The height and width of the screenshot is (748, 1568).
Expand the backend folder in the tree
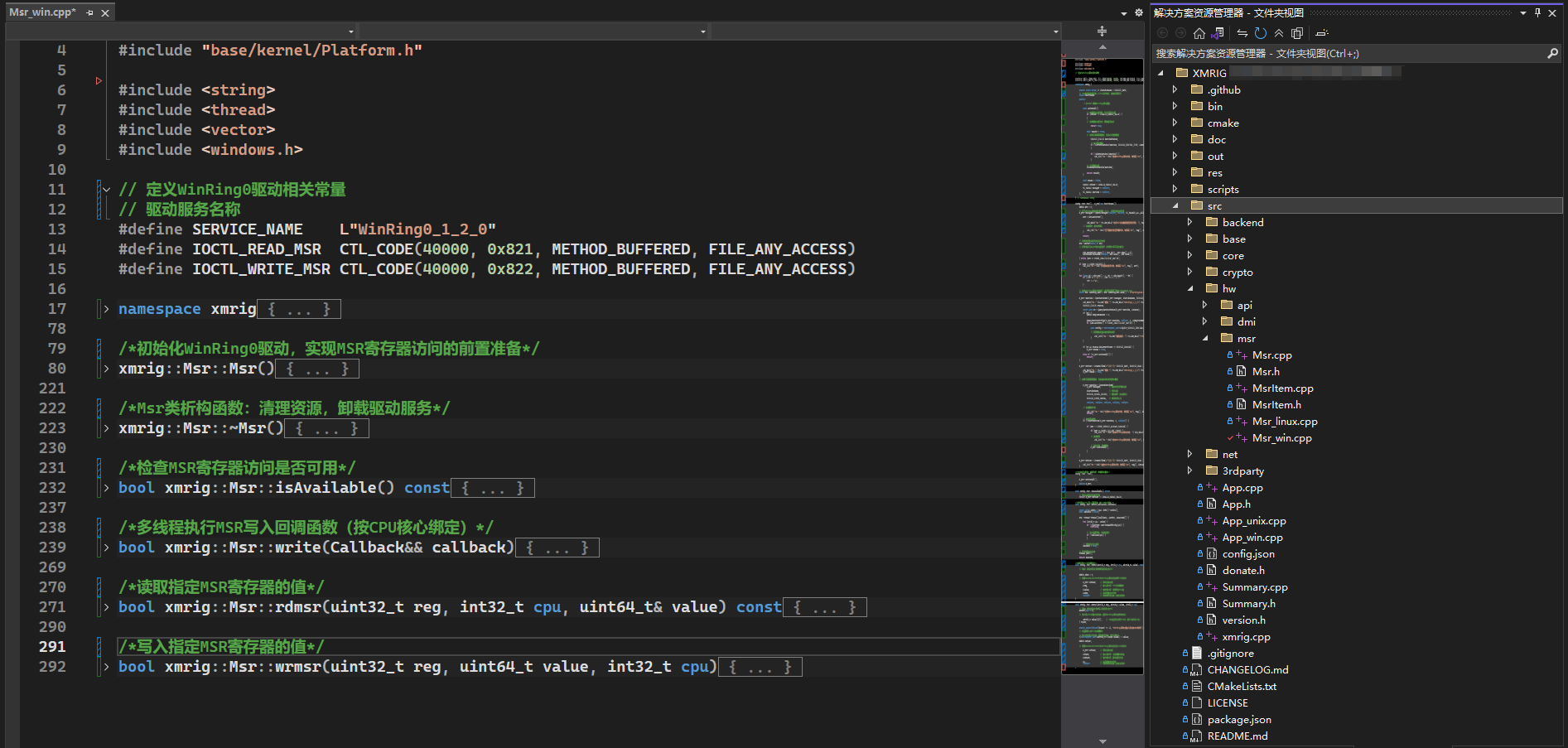pos(1189,222)
